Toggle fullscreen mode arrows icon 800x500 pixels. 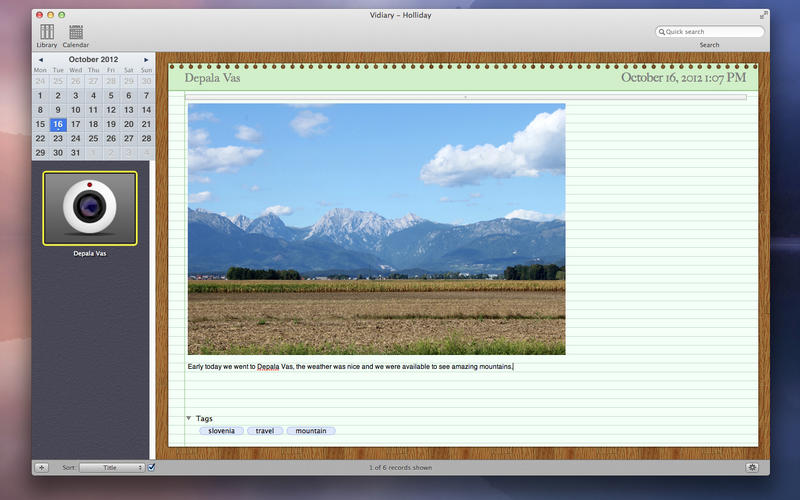[763, 15]
